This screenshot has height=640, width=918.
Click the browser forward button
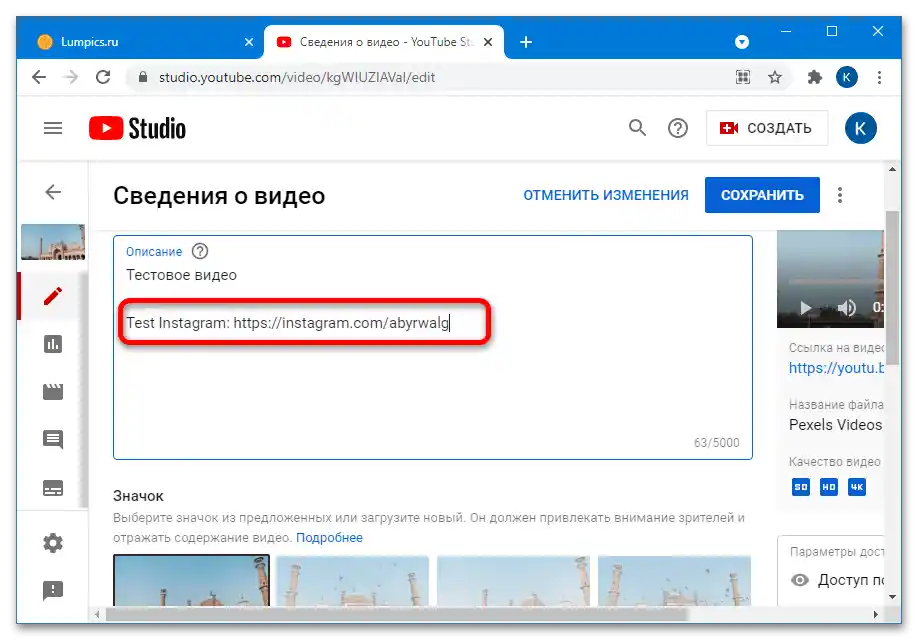pyautogui.click(x=71, y=77)
